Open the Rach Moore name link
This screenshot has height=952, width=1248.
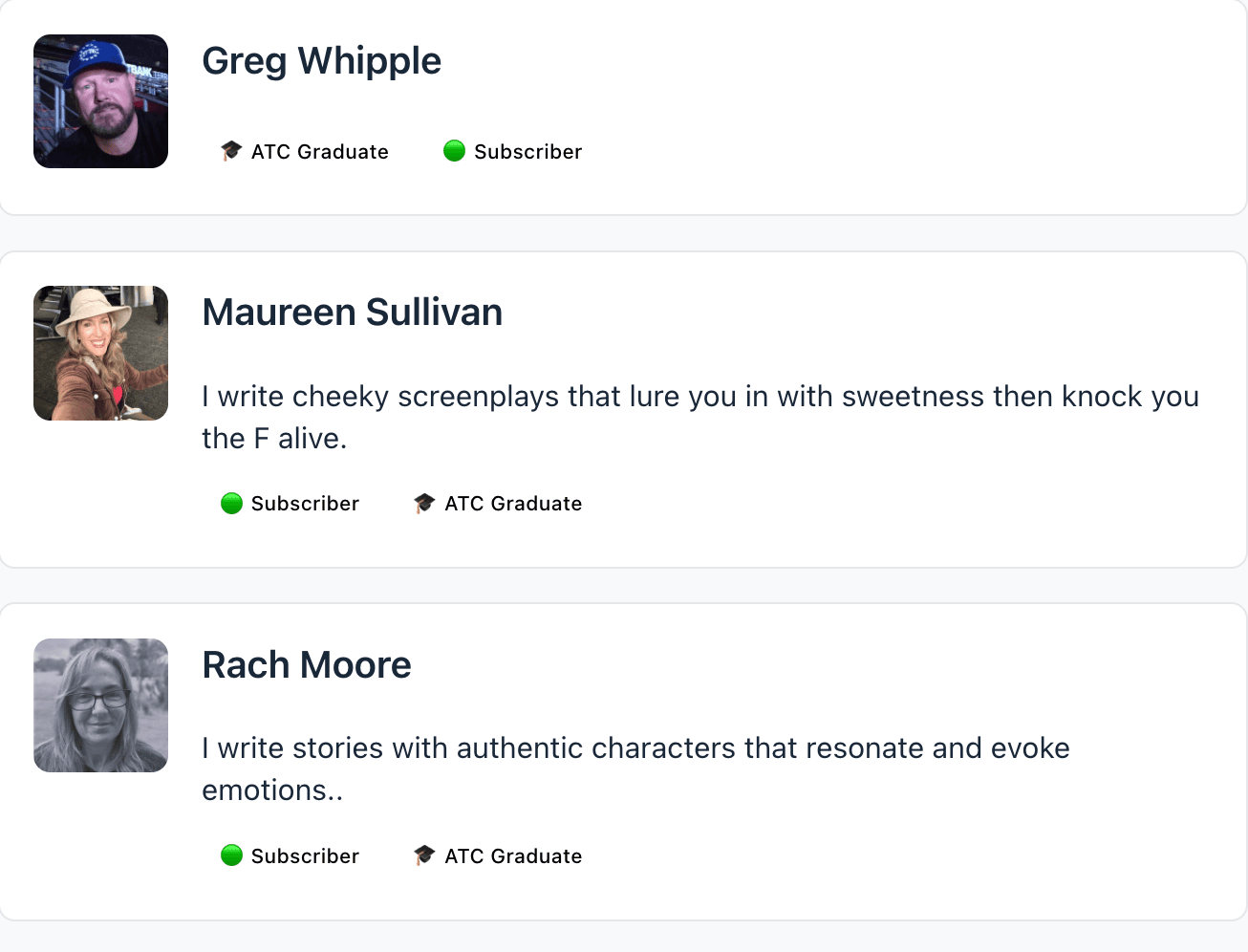click(x=306, y=665)
